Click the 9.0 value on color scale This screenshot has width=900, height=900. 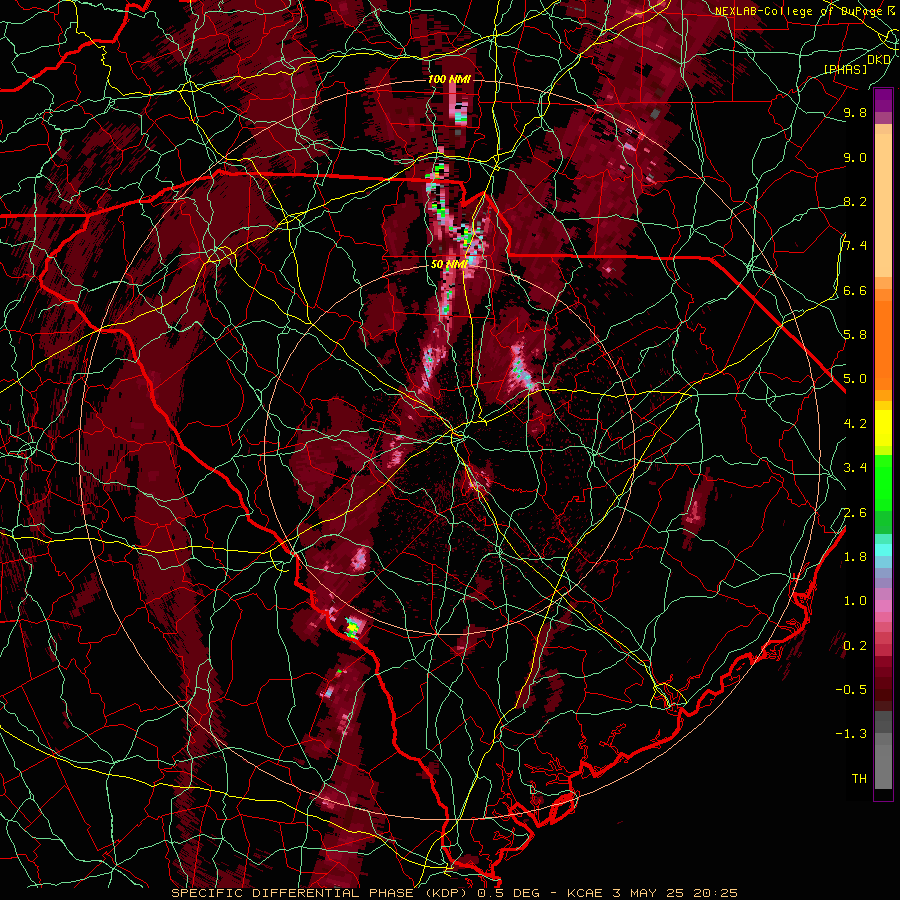(x=855, y=158)
